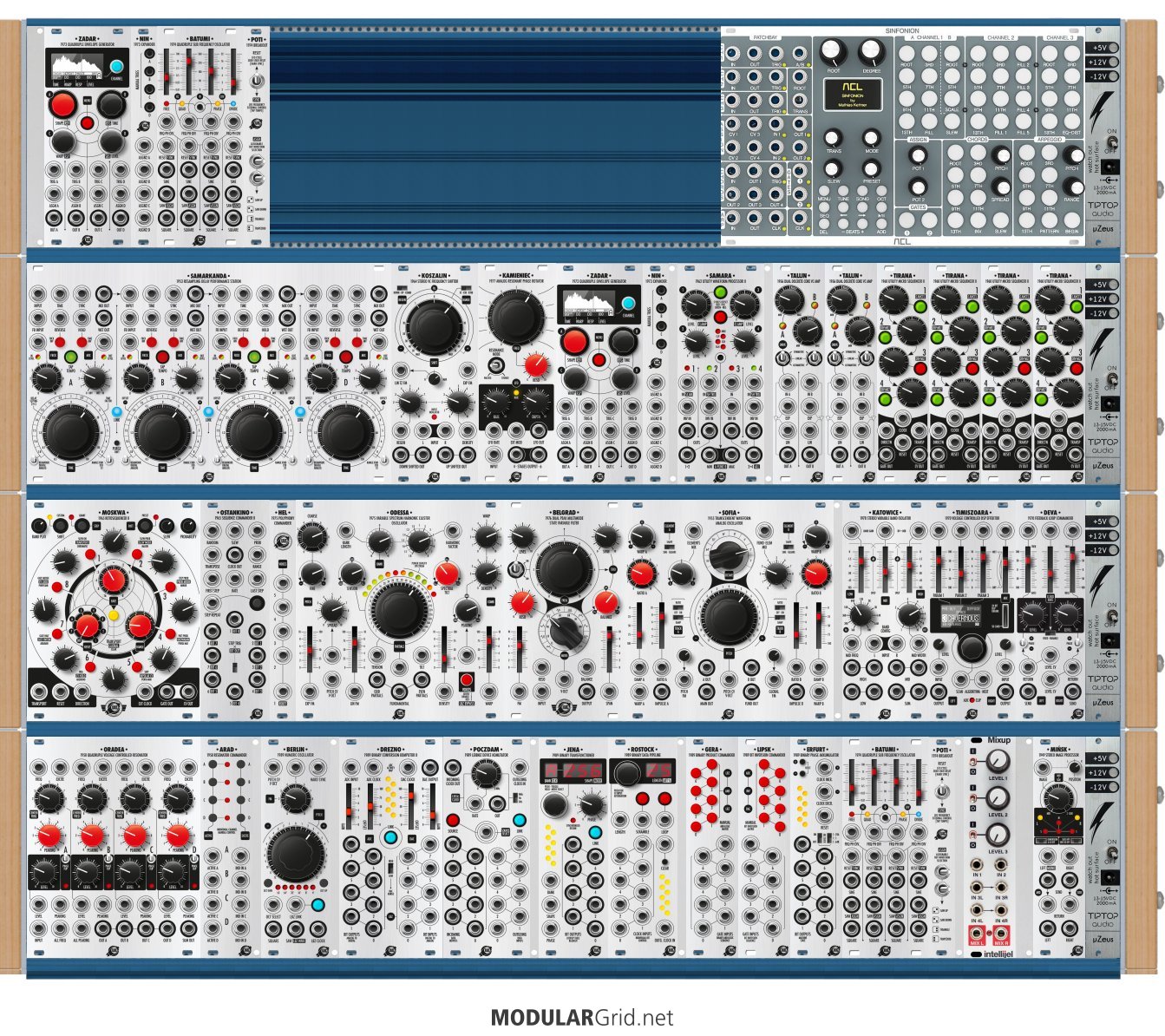The image size is (1165, 1036).
Task: Click the DEGREE knob on the Sinfonion
Action: pyautogui.click(x=871, y=51)
